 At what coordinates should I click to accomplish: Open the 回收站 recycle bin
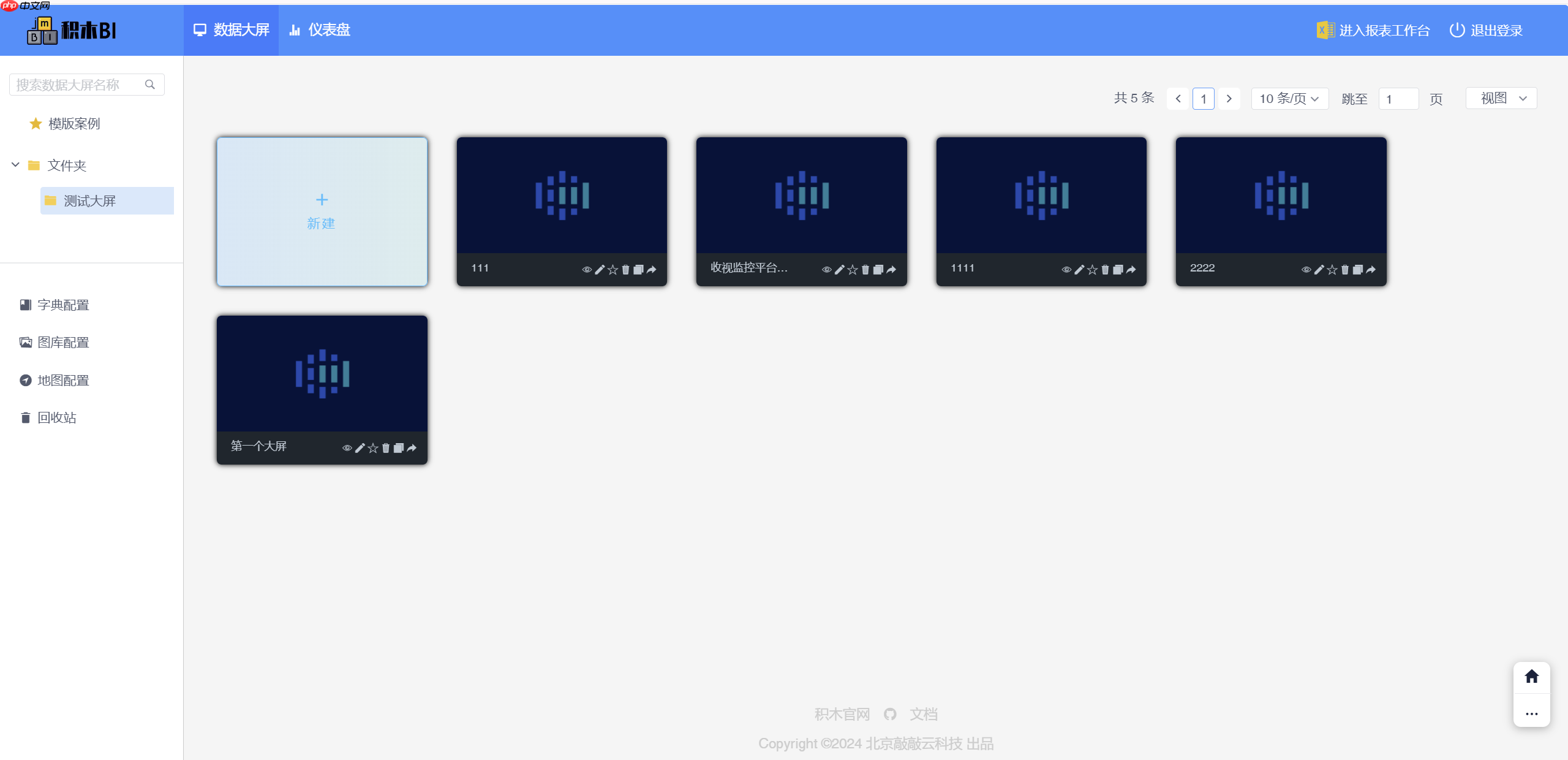pyautogui.click(x=56, y=417)
